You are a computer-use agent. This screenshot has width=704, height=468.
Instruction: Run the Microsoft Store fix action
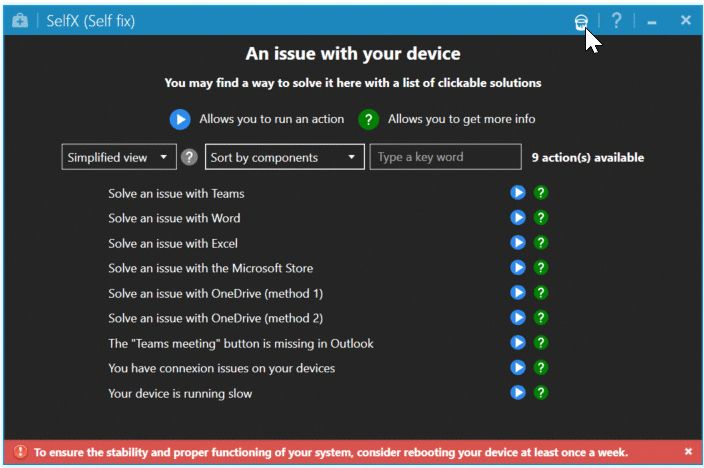(x=518, y=268)
